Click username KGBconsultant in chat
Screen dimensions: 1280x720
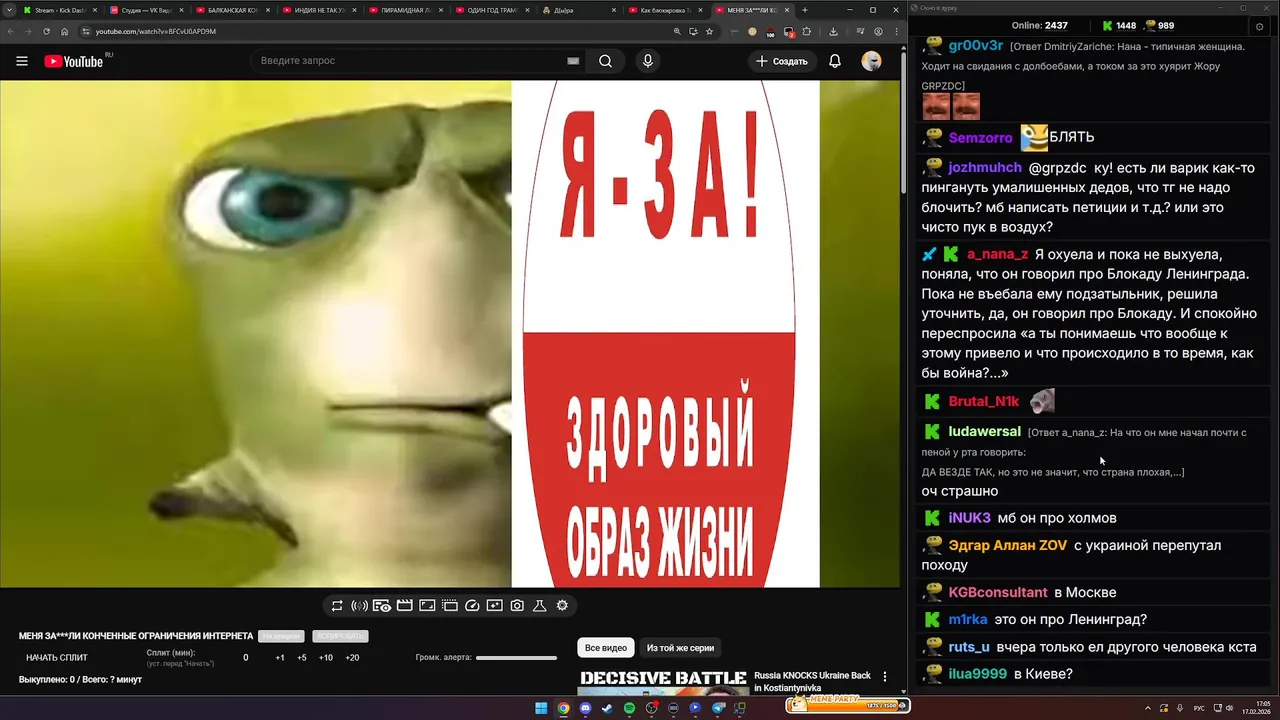(998, 593)
